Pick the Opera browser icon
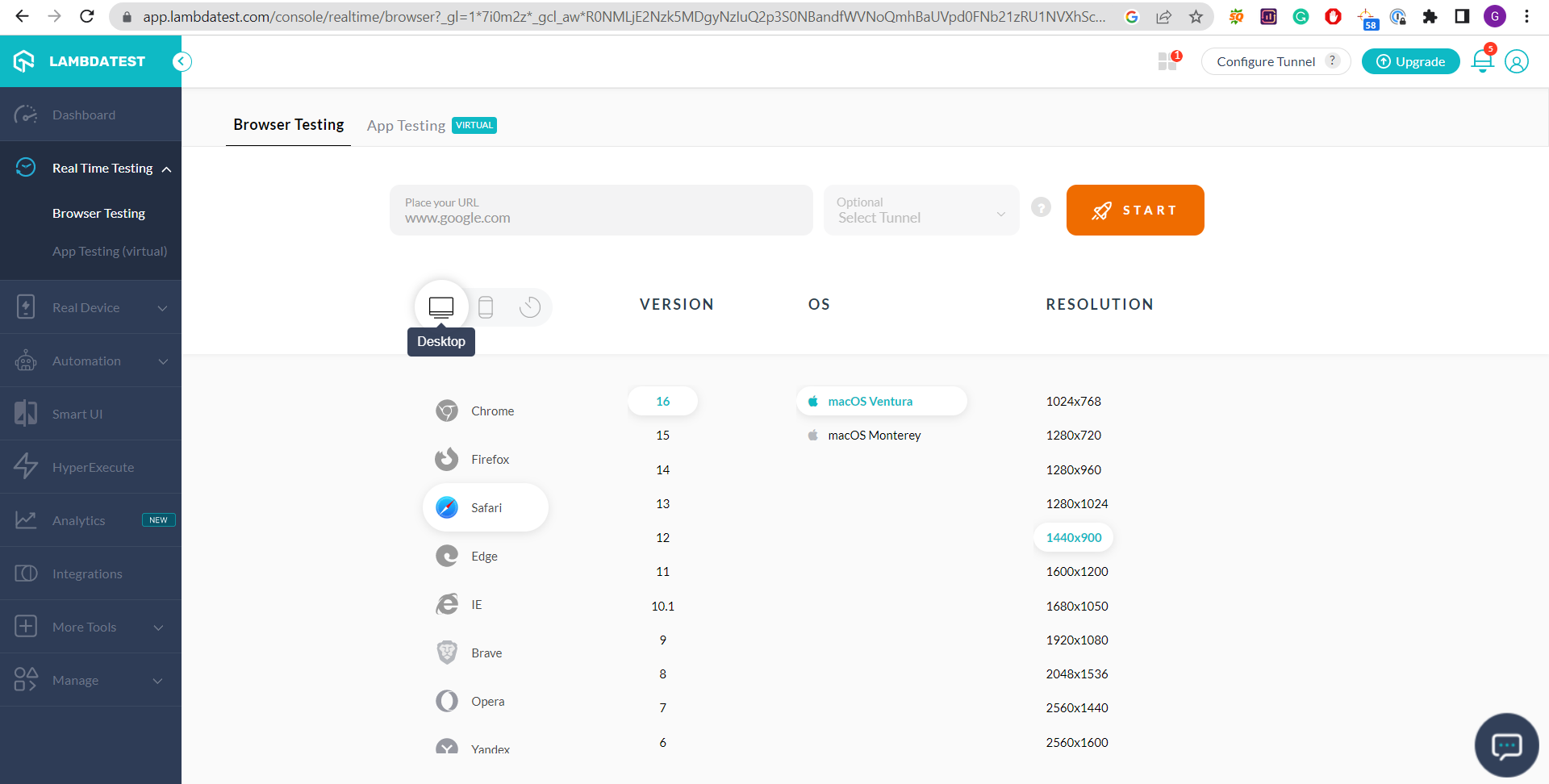The width and height of the screenshot is (1549, 784). [447, 701]
